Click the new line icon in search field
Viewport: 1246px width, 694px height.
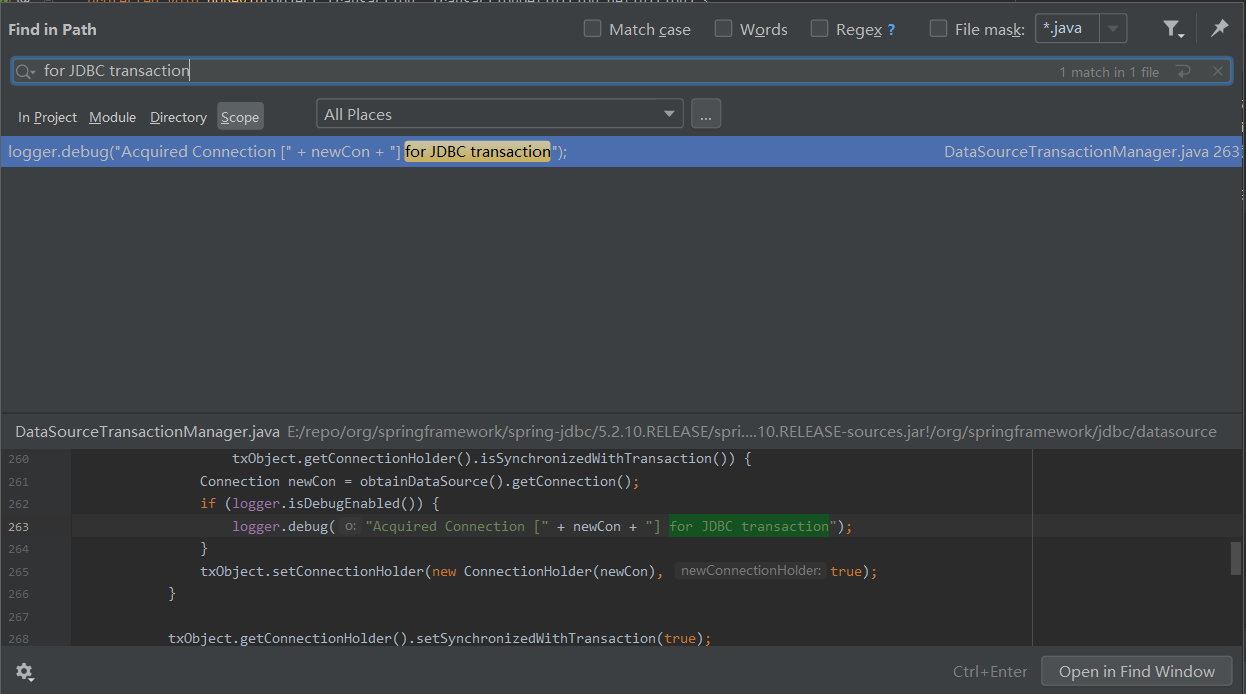[1183, 71]
